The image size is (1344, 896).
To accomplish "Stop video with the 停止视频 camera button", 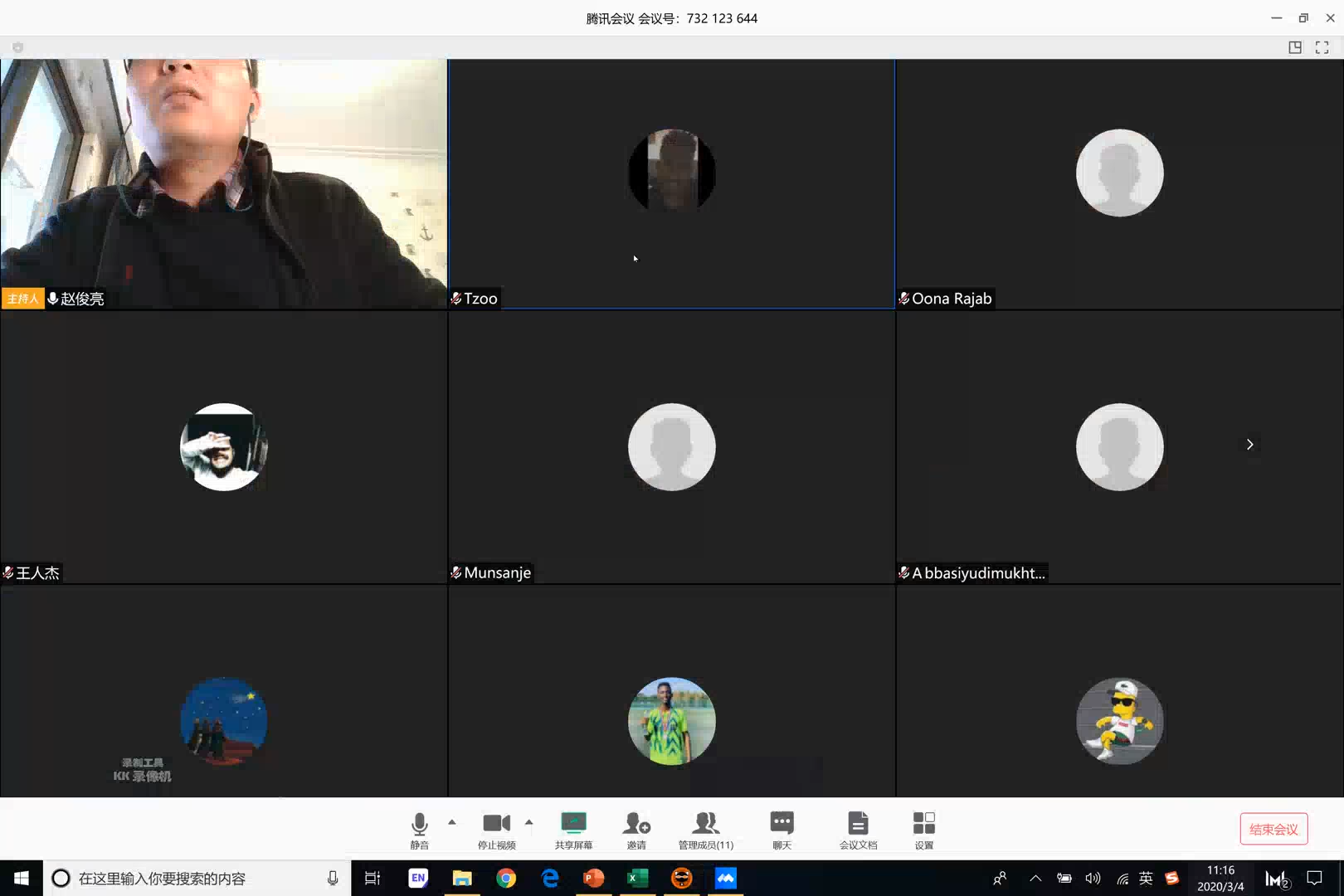I will pos(496,829).
